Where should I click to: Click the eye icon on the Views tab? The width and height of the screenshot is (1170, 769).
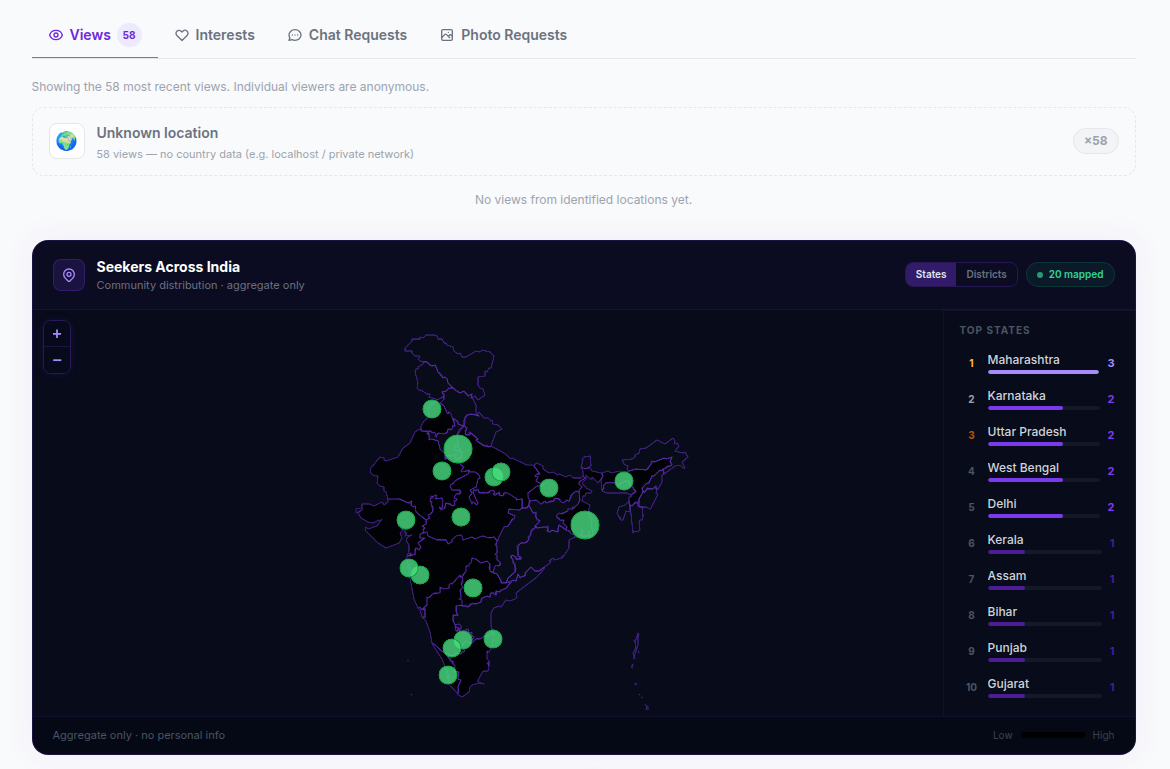(x=56, y=35)
